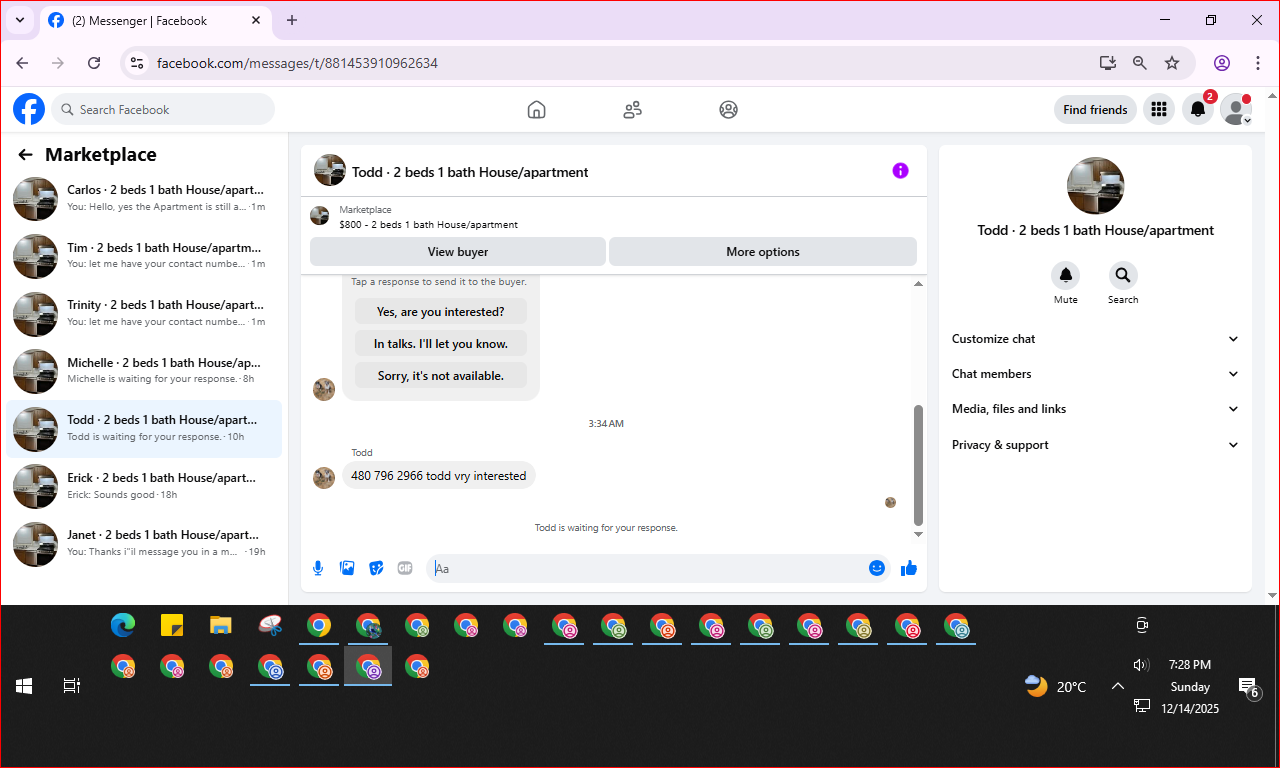Screen dimensions: 1280x768
Task: Expand the Chat members section
Action: point(1095,374)
